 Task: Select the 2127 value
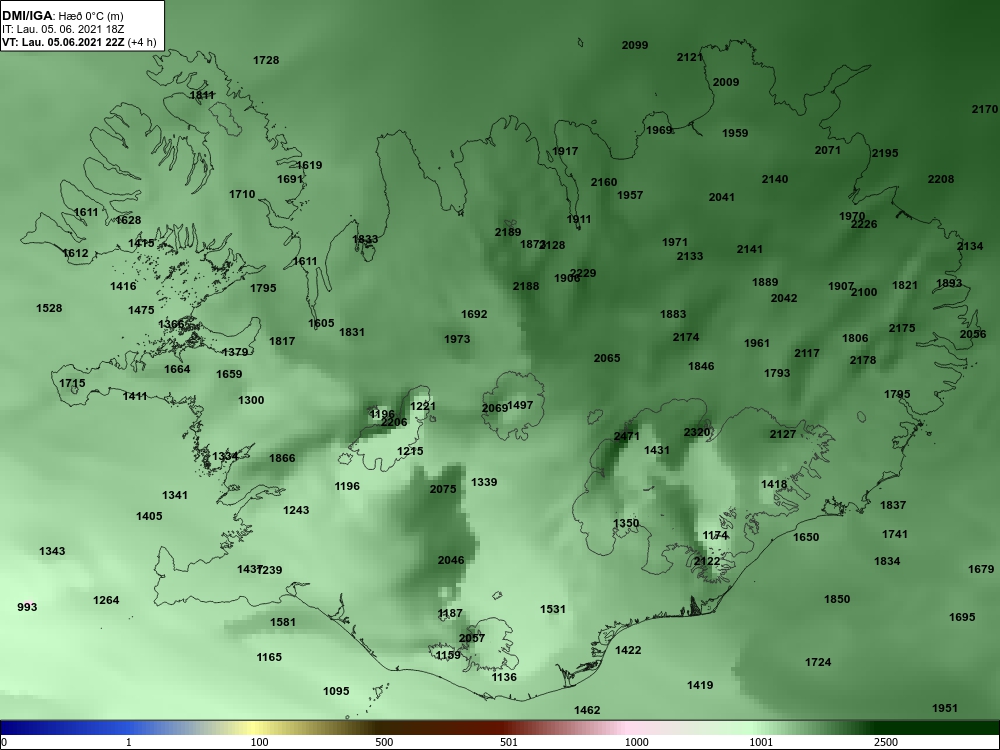click(783, 434)
